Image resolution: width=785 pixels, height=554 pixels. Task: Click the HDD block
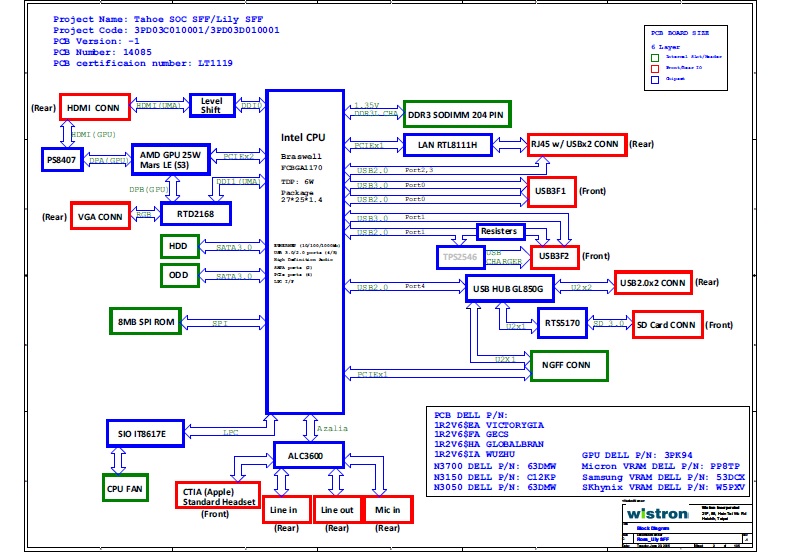coord(180,246)
